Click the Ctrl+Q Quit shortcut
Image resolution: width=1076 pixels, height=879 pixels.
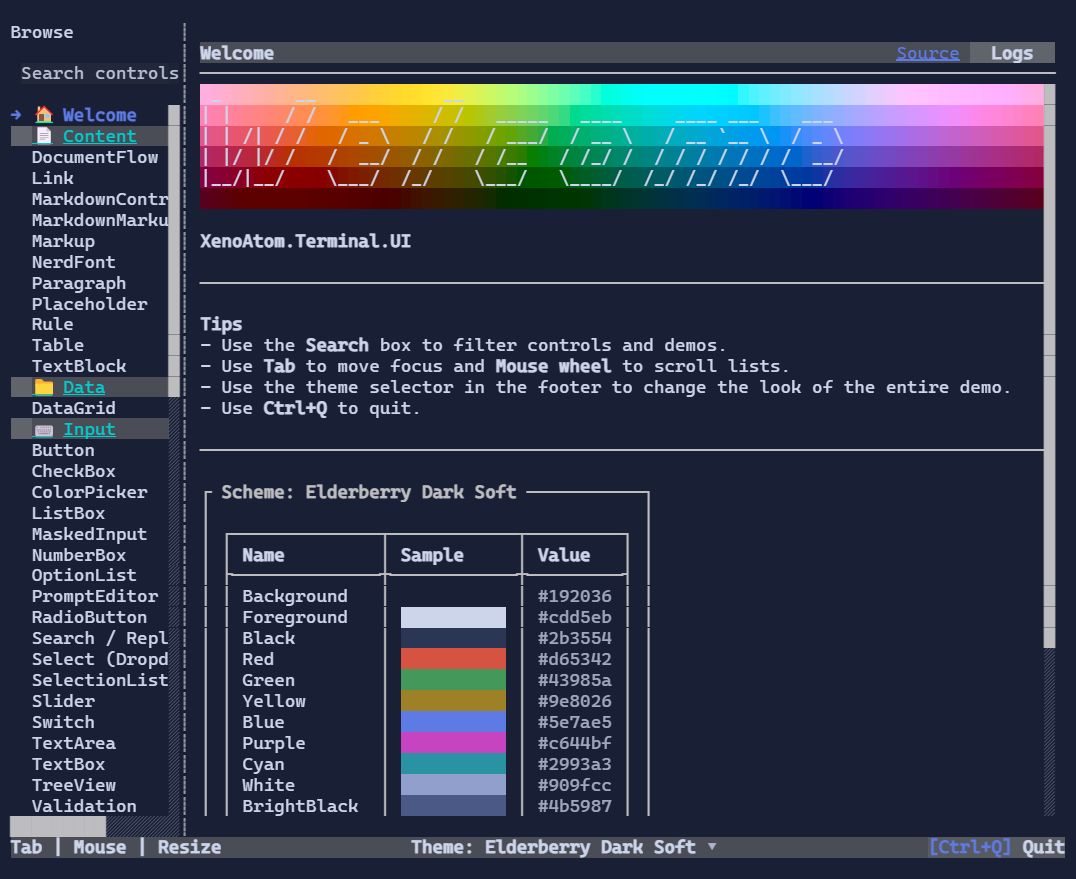tap(996, 847)
